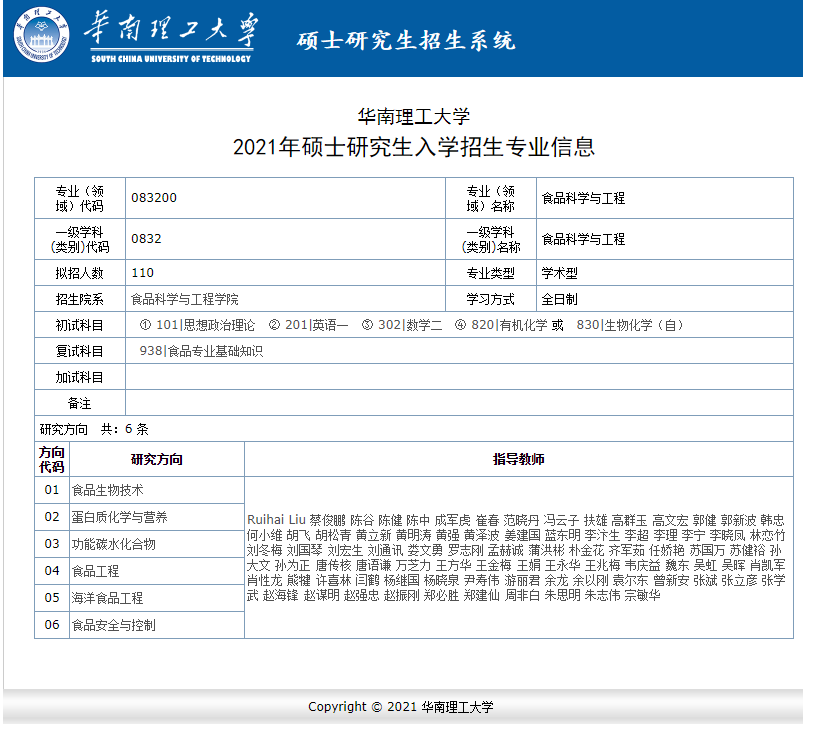Select research direction code 01
Viewport: 819px width, 737px height.
pyautogui.click(x=52, y=490)
